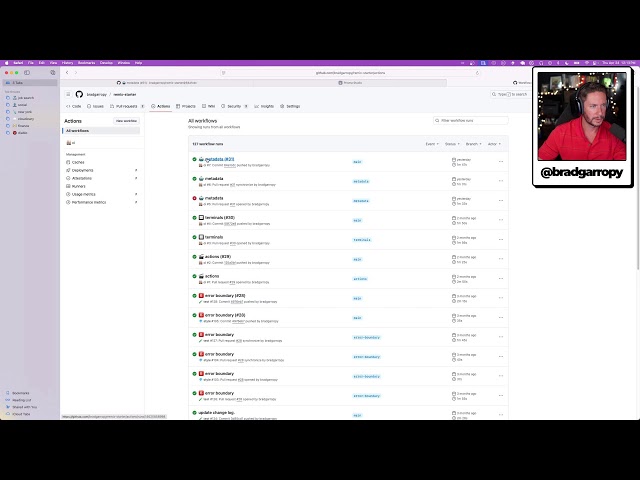Toggle the Safari sidebar icon

(27, 73)
